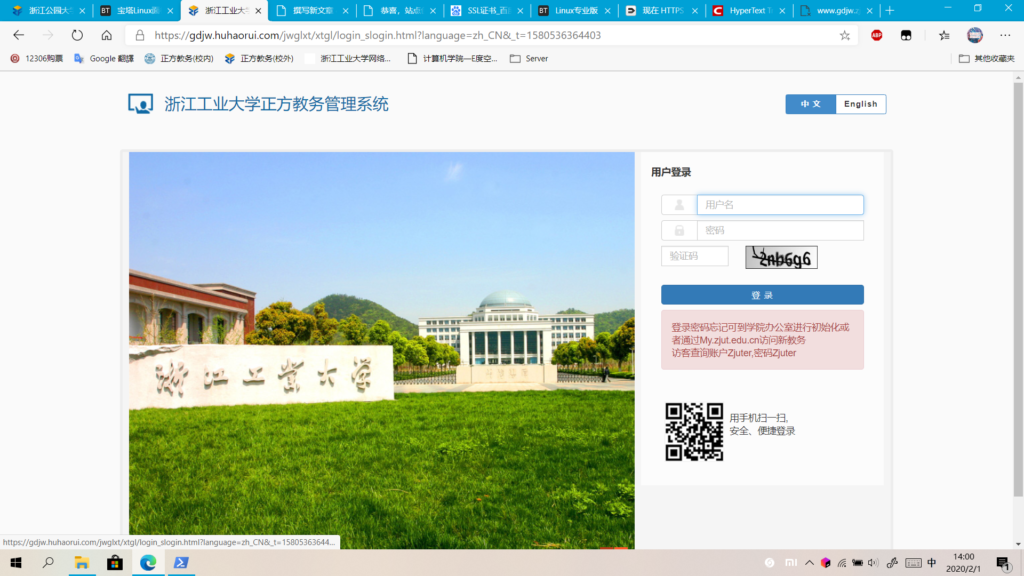
Task: Open the network Wi-Fi tray icon
Action: 842,562
